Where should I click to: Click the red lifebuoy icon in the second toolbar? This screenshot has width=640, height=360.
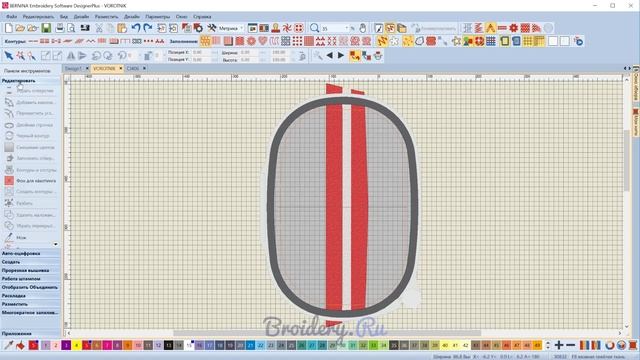pos(479,41)
